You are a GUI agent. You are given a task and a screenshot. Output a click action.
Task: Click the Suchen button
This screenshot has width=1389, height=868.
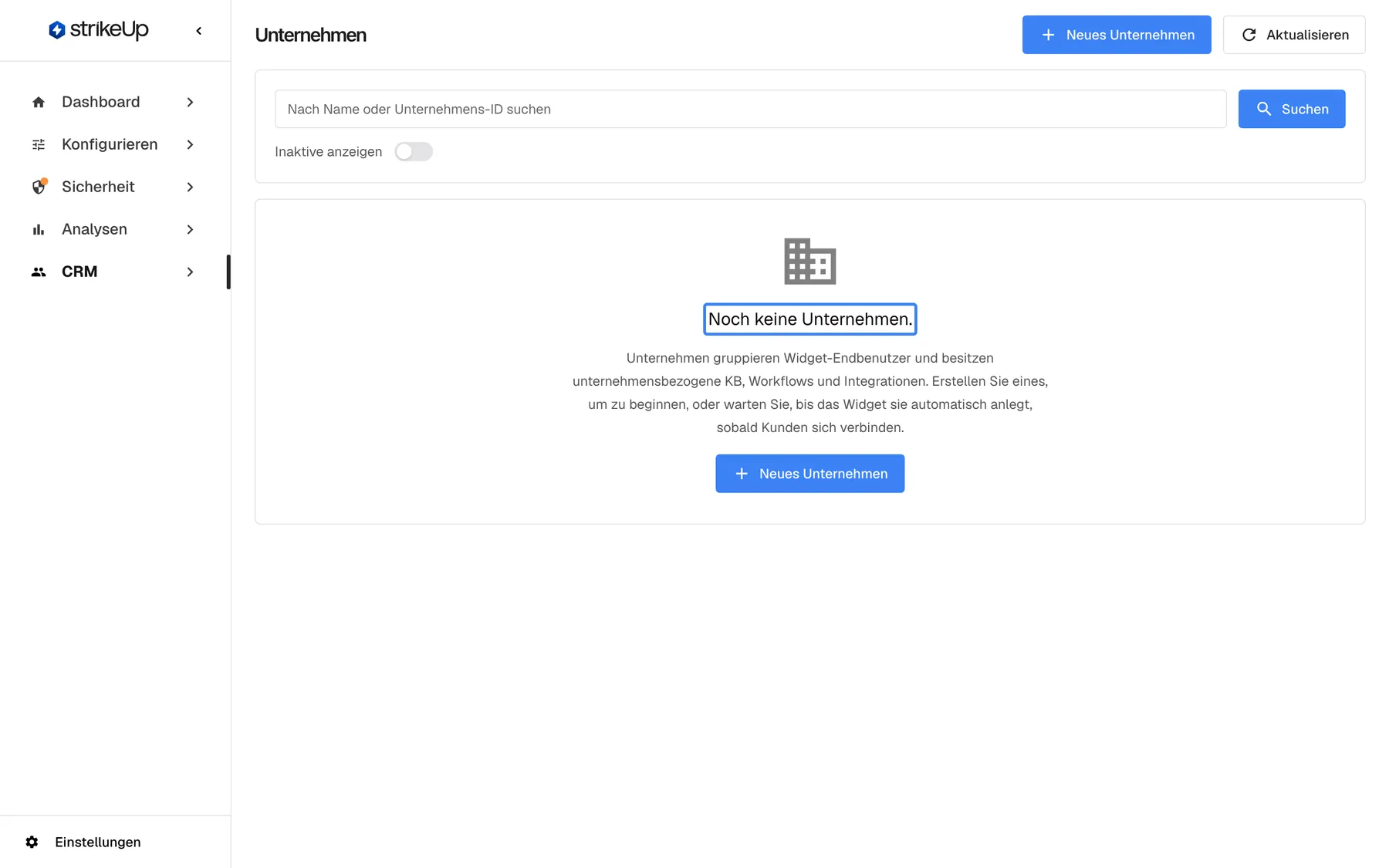(x=1292, y=109)
